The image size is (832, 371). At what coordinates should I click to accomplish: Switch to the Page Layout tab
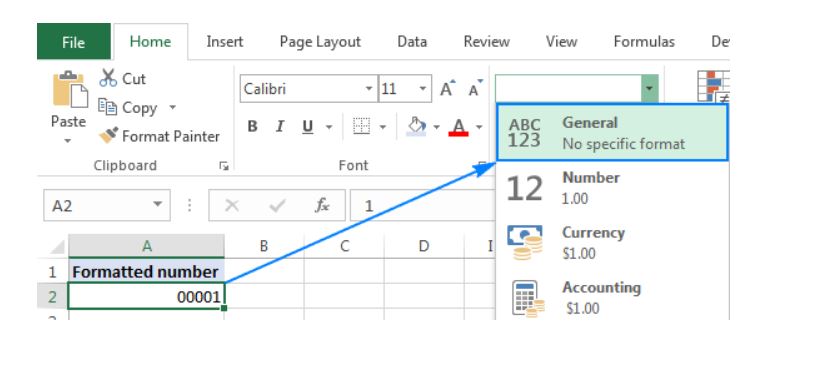point(320,42)
